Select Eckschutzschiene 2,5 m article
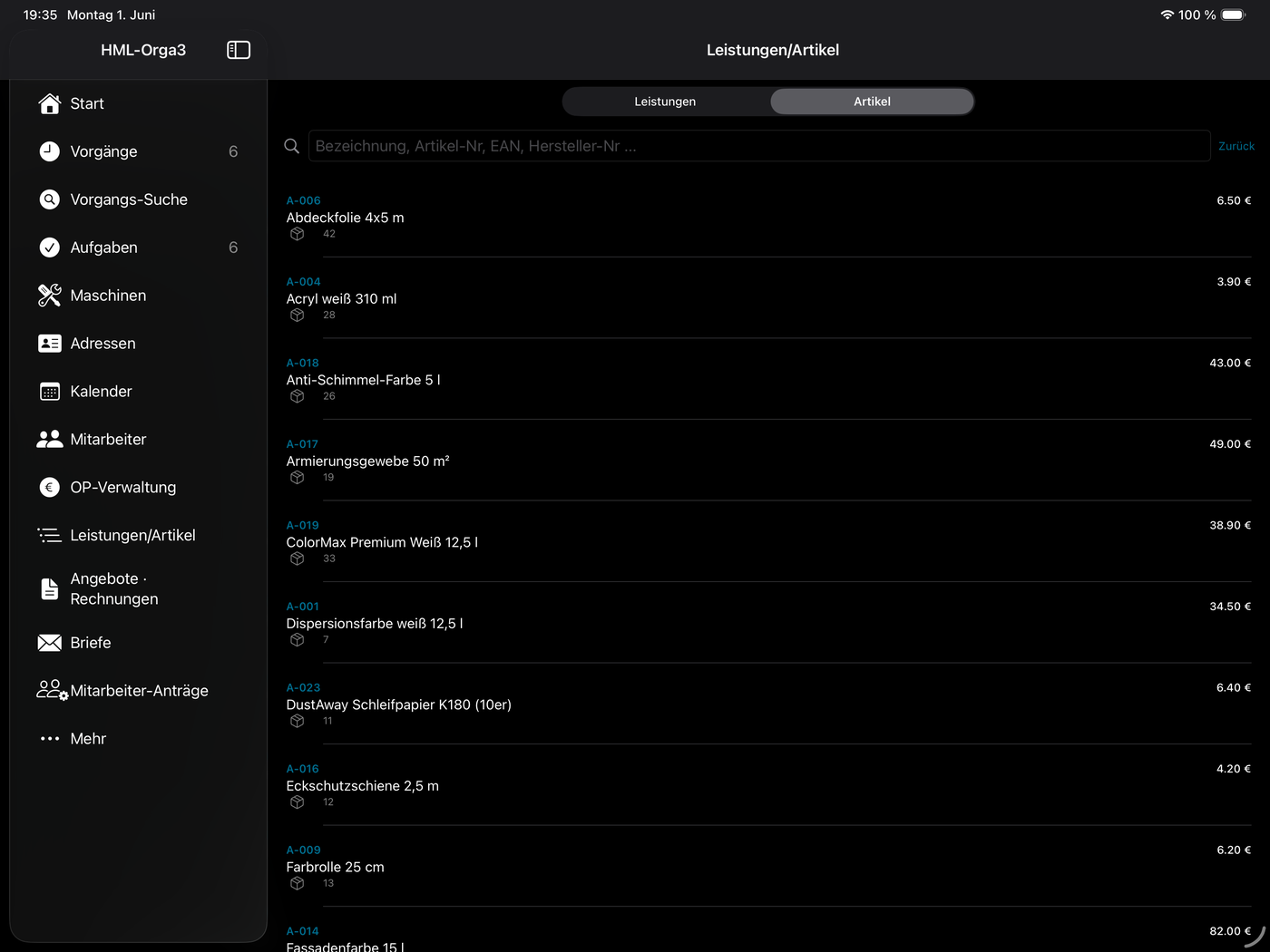1270x952 pixels. click(x=362, y=786)
